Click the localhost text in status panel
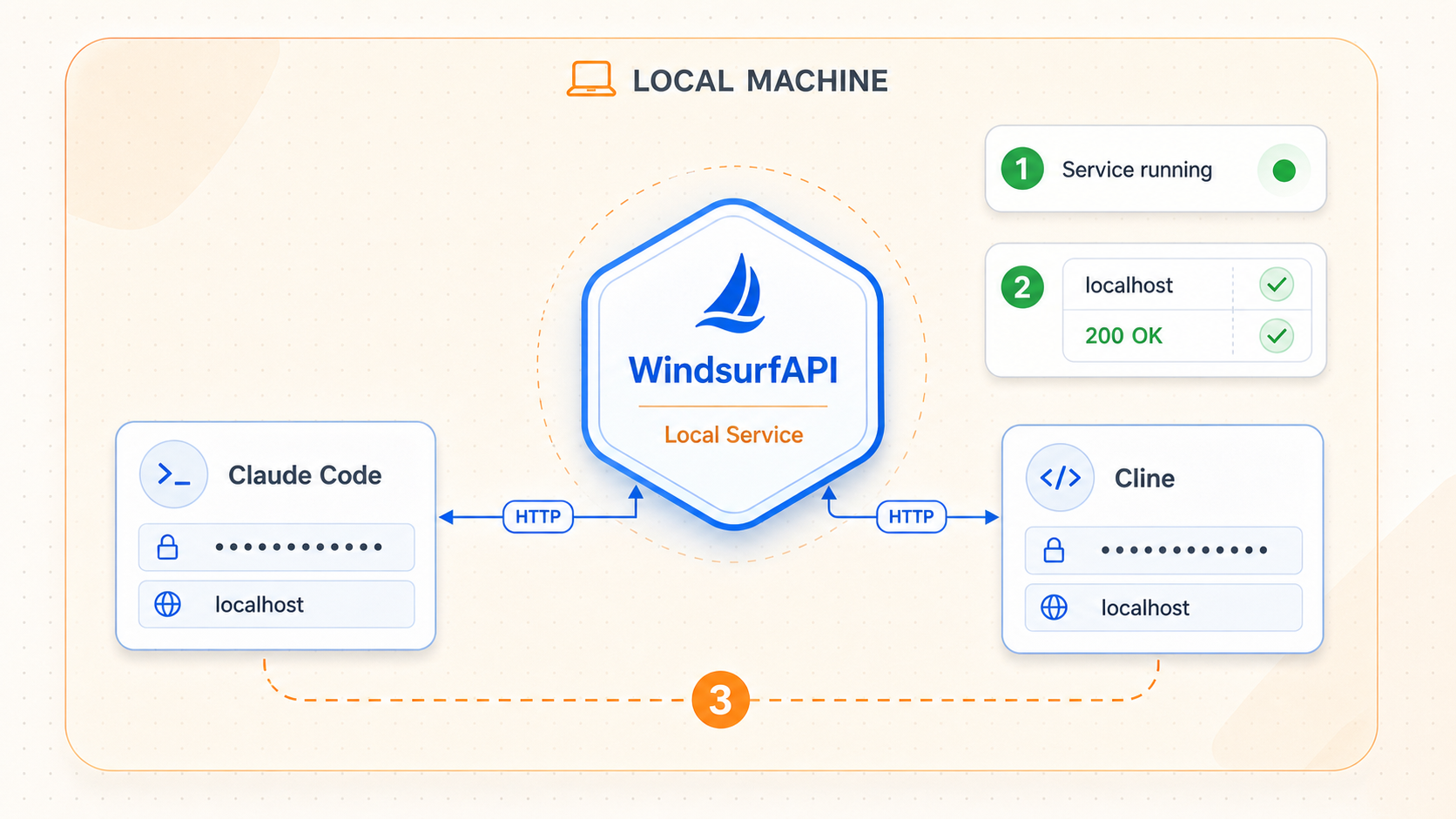Viewport: 1456px width, 819px height. [x=1129, y=285]
